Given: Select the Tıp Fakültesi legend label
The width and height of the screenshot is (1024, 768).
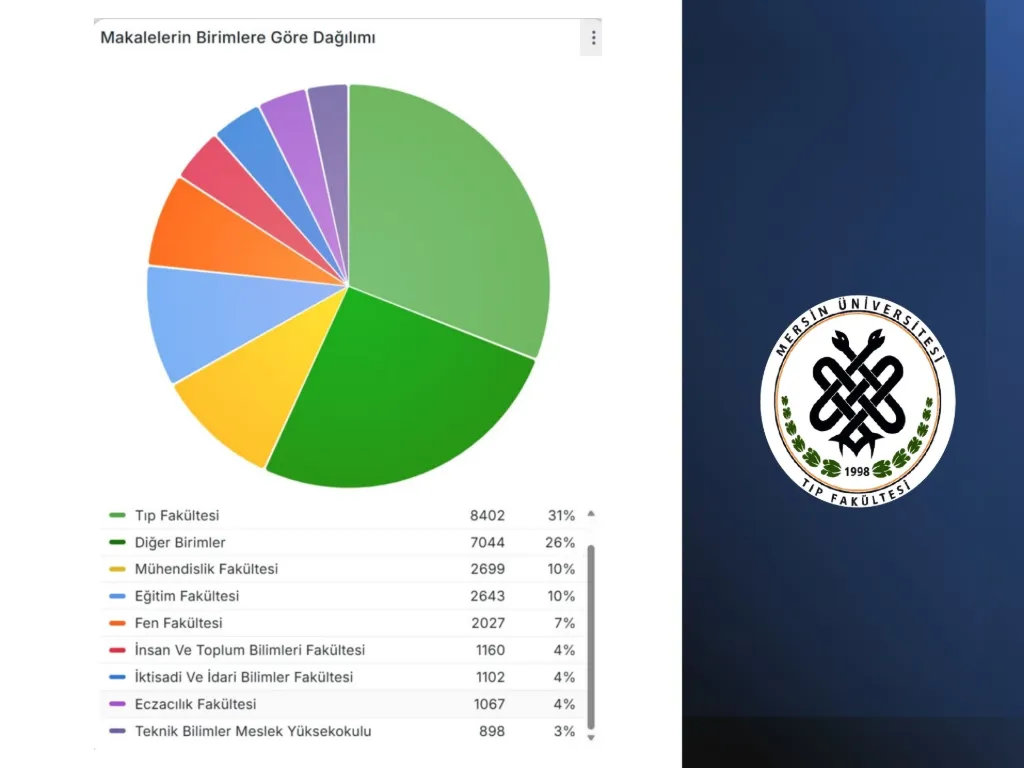Looking at the screenshot, I should [177, 515].
